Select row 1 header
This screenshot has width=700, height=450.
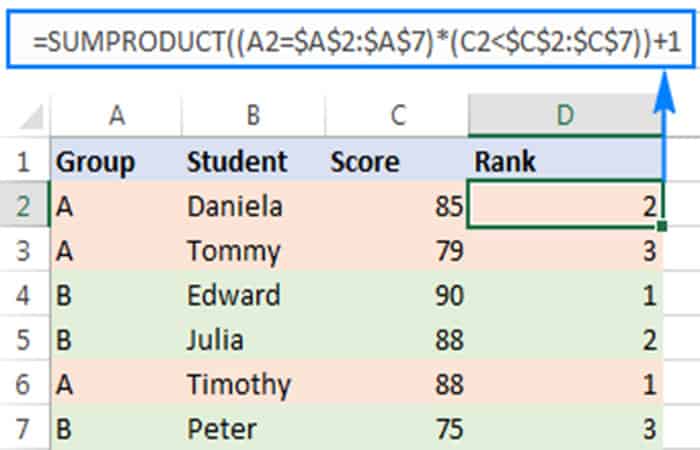point(25,161)
